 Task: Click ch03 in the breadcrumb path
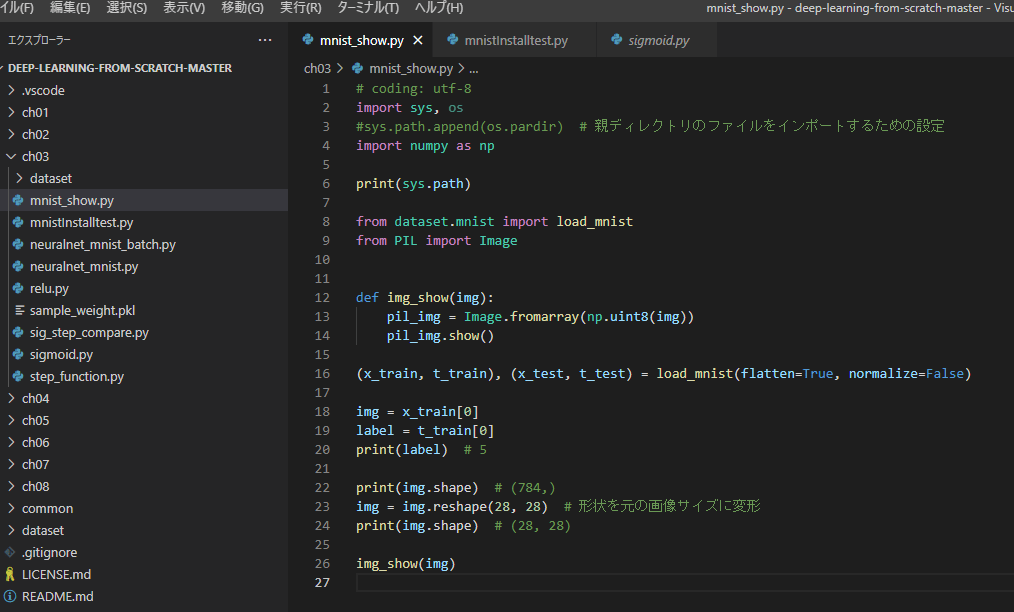click(318, 69)
